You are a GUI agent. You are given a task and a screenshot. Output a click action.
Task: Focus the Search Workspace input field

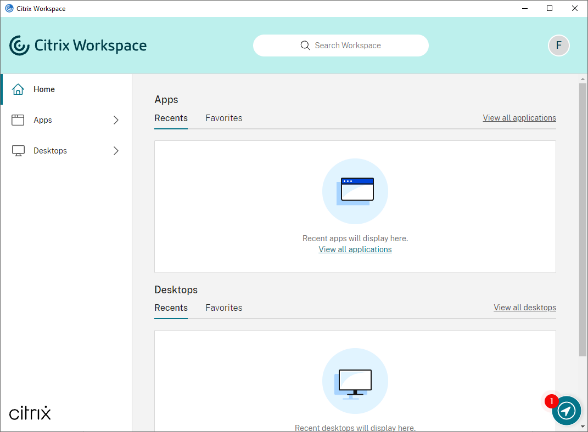pyautogui.click(x=341, y=45)
